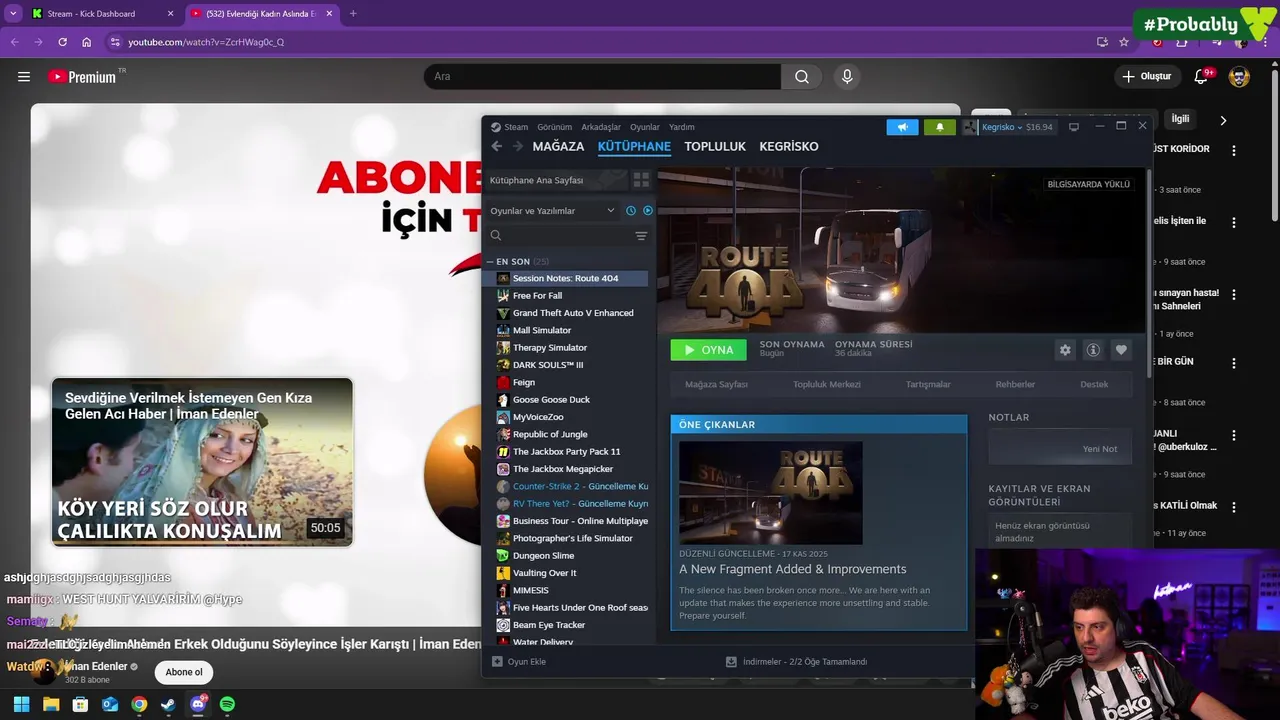Toggle Route 404 favorite heart
This screenshot has width=1280, height=720.
[x=1121, y=350]
